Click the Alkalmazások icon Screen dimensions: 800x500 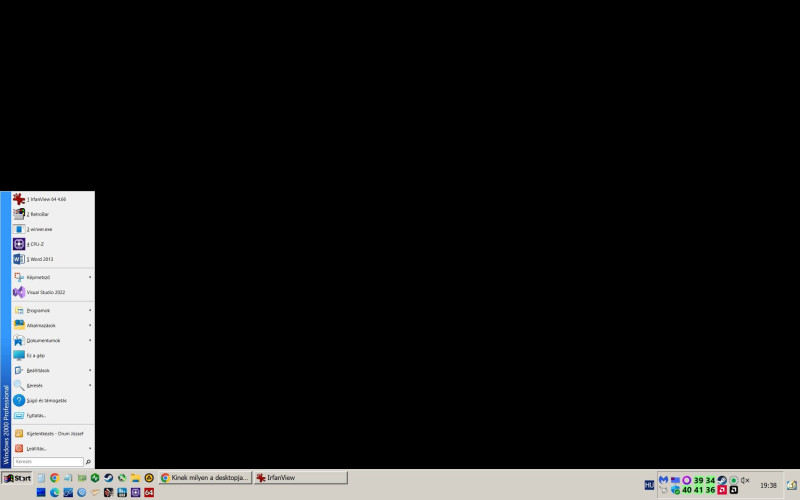[19, 325]
